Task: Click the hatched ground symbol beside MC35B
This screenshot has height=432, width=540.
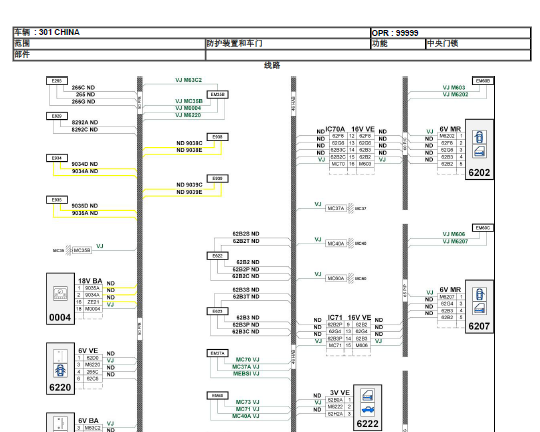Action: pos(69,250)
